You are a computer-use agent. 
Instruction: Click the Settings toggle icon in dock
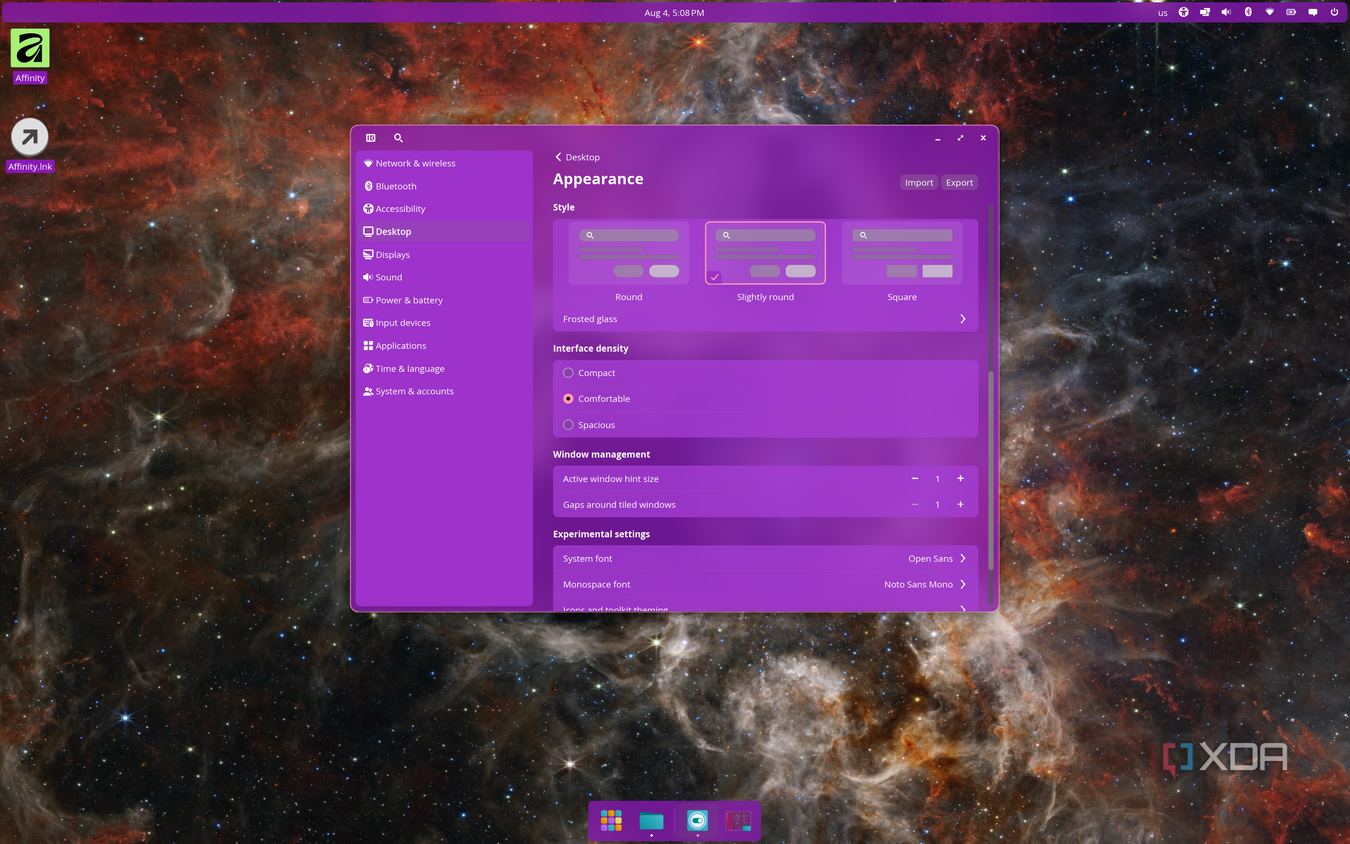697,821
